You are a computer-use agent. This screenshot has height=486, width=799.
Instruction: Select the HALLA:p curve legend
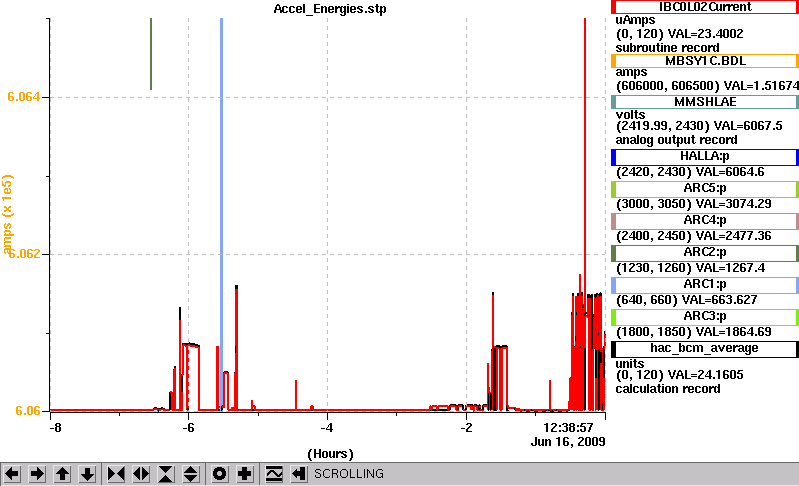[705, 157]
